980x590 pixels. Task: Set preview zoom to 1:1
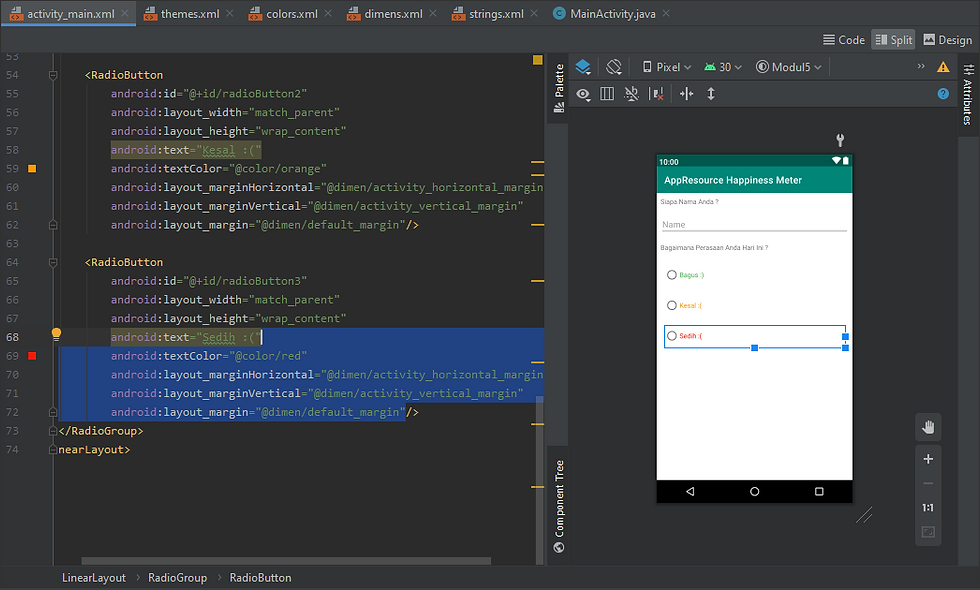click(x=928, y=508)
